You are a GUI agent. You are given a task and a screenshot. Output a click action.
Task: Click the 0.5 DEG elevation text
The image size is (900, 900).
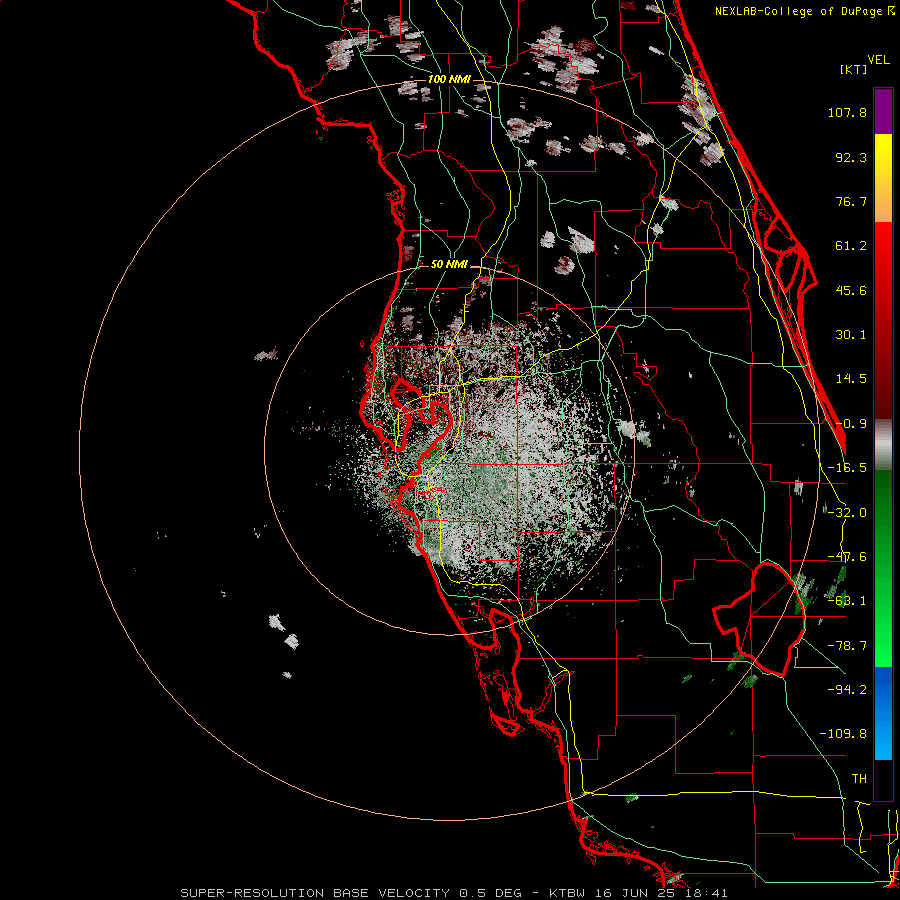coord(490,893)
